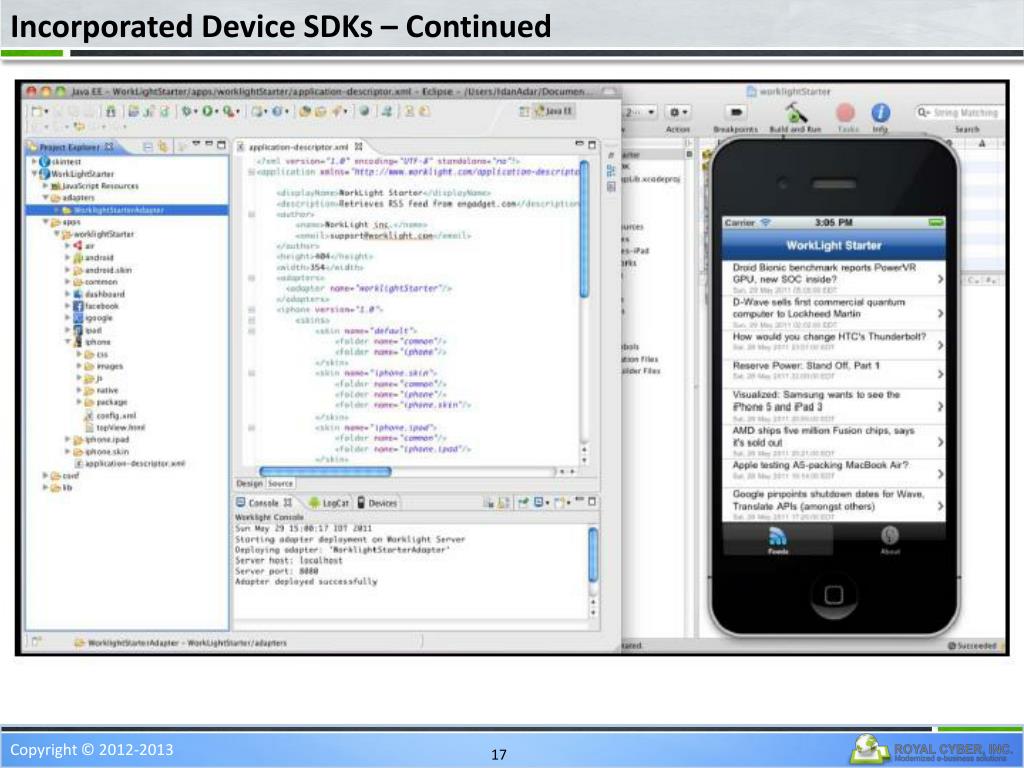Screen dimensions: 1024x768
Task: Click the Run (green play) toolbar icon
Action: [208, 112]
